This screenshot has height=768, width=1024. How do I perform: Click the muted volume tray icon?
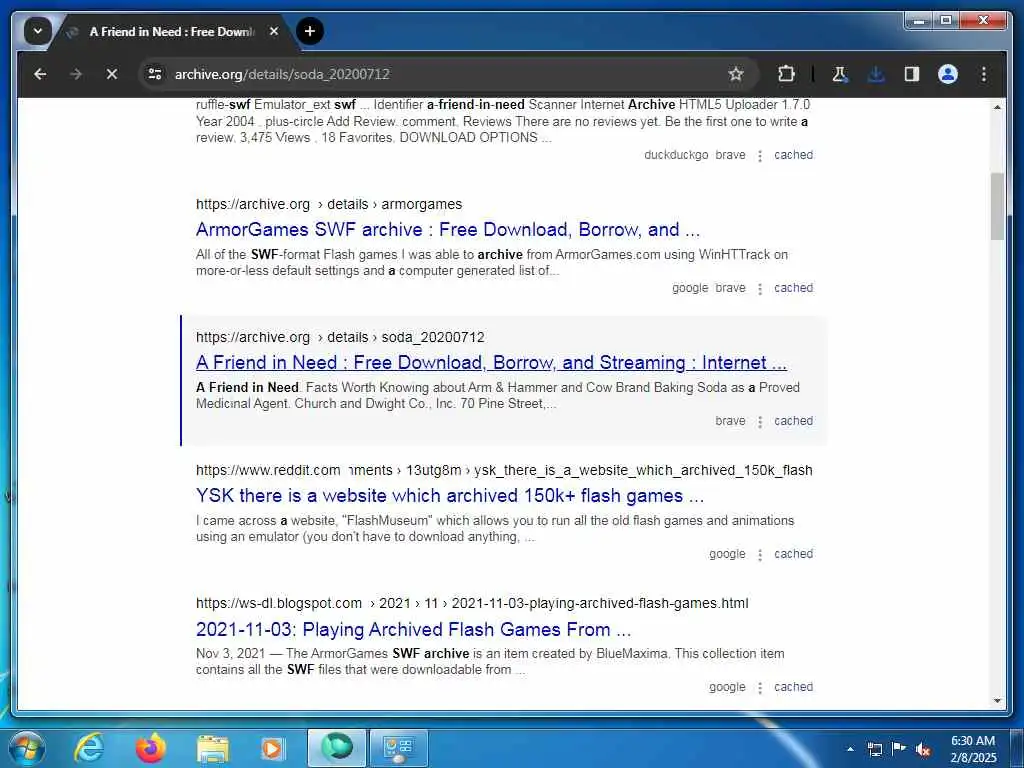pyautogui.click(x=923, y=750)
